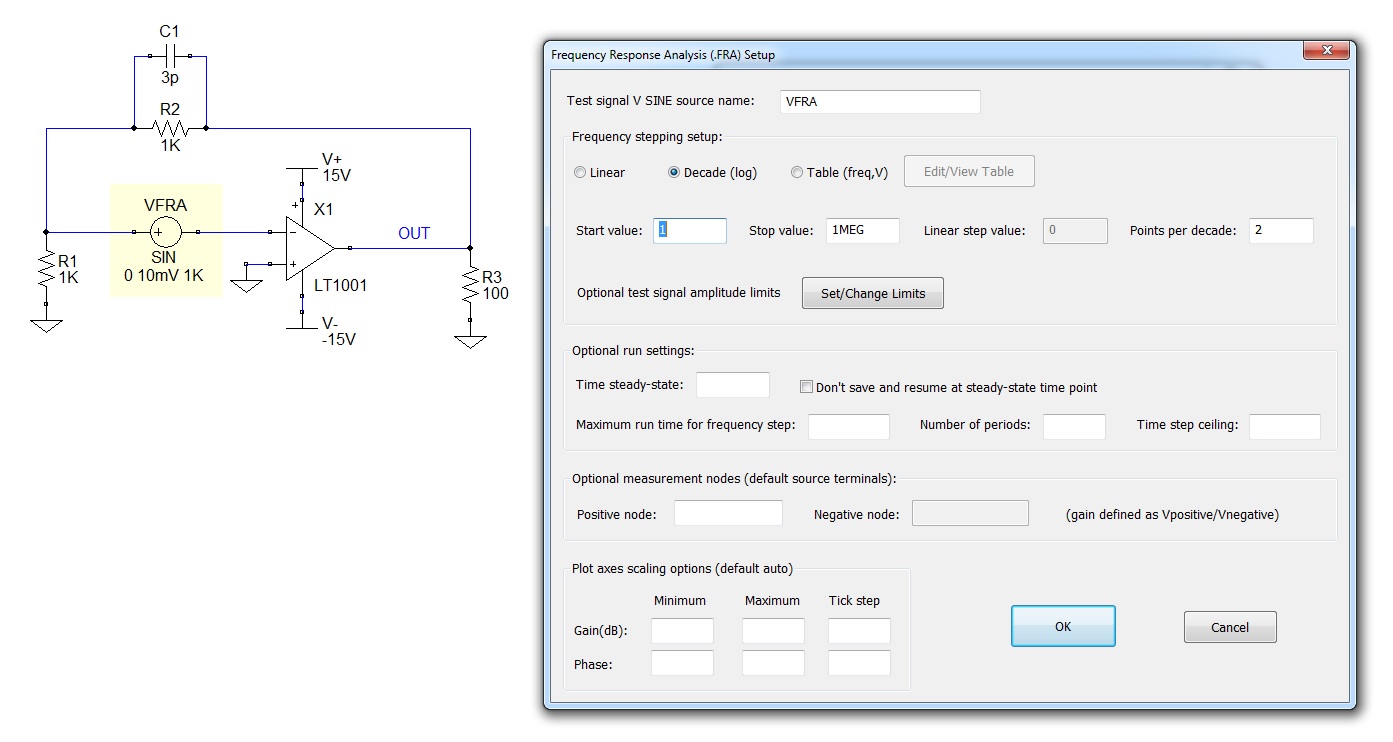Cancel the FRA setup dialog
This screenshot has width=1393, height=742.
(x=1229, y=628)
